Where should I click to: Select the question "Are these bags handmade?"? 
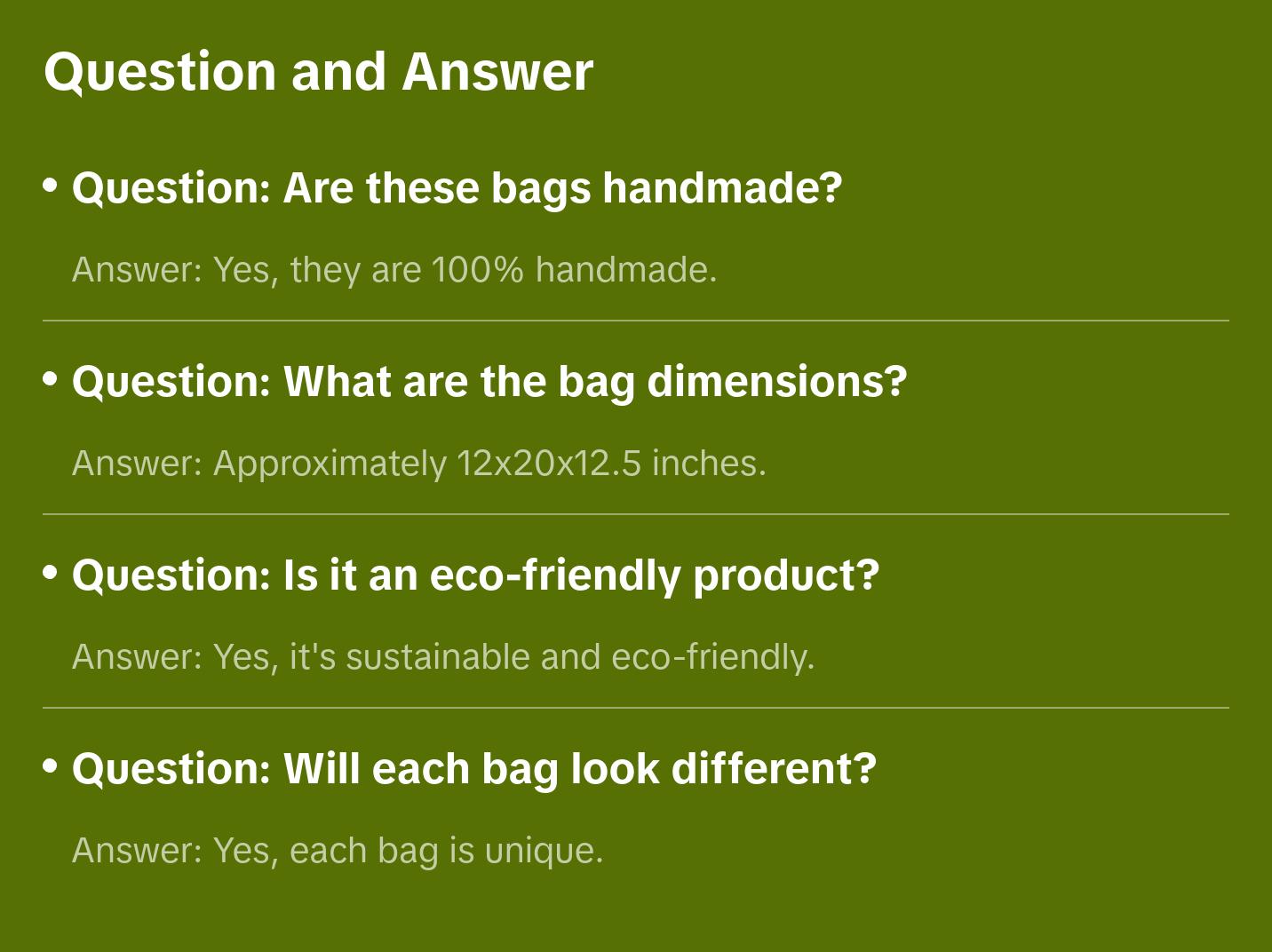click(x=457, y=188)
